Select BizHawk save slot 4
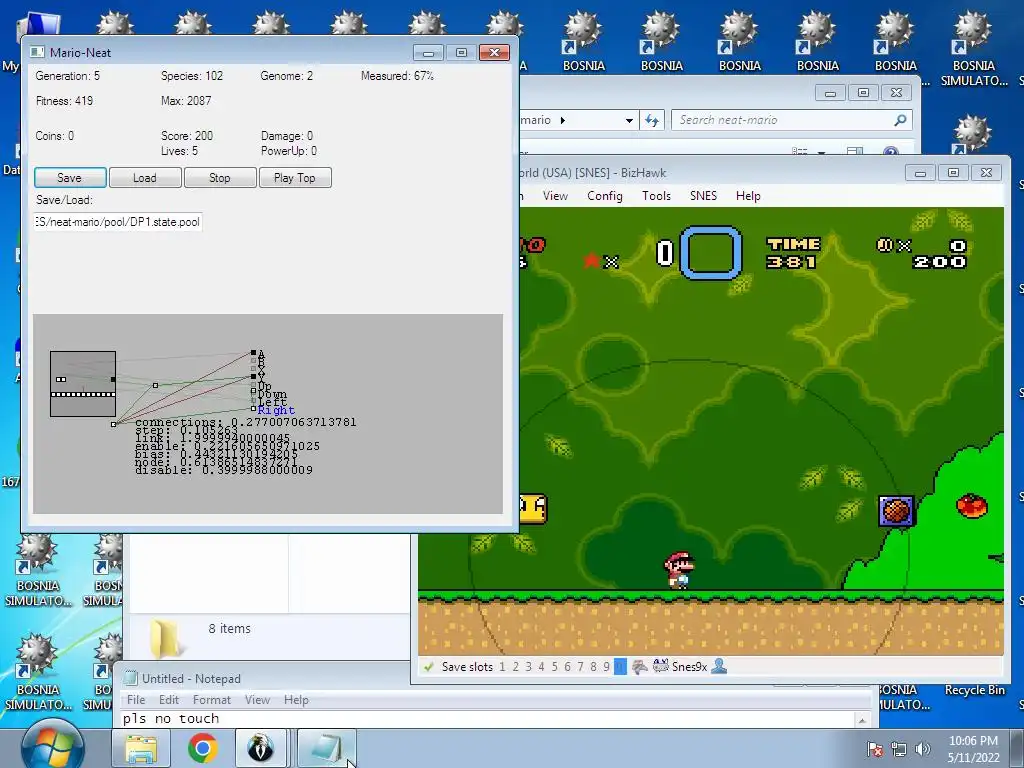1024x768 pixels. (541, 667)
